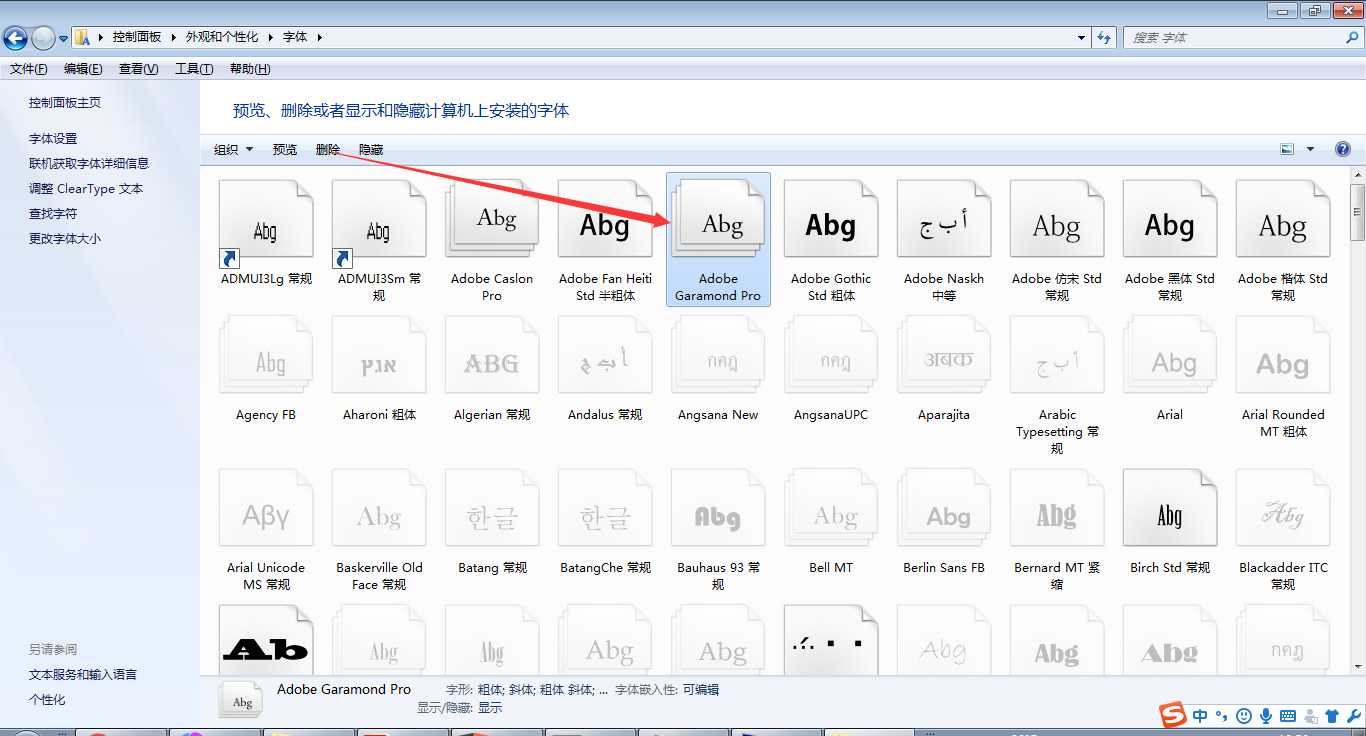Open the help button in the toolbar
This screenshot has height=736, width=1366.
tap(1343, 149)
